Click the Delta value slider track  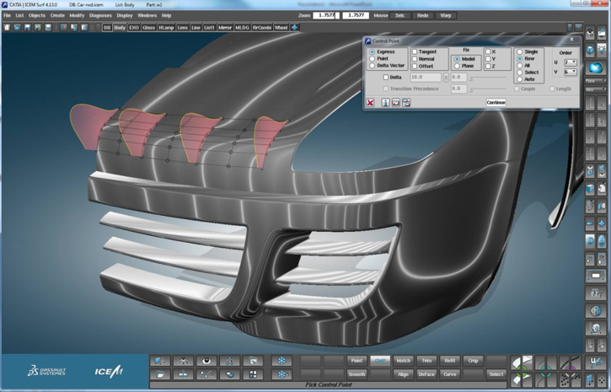coord(489,78)
